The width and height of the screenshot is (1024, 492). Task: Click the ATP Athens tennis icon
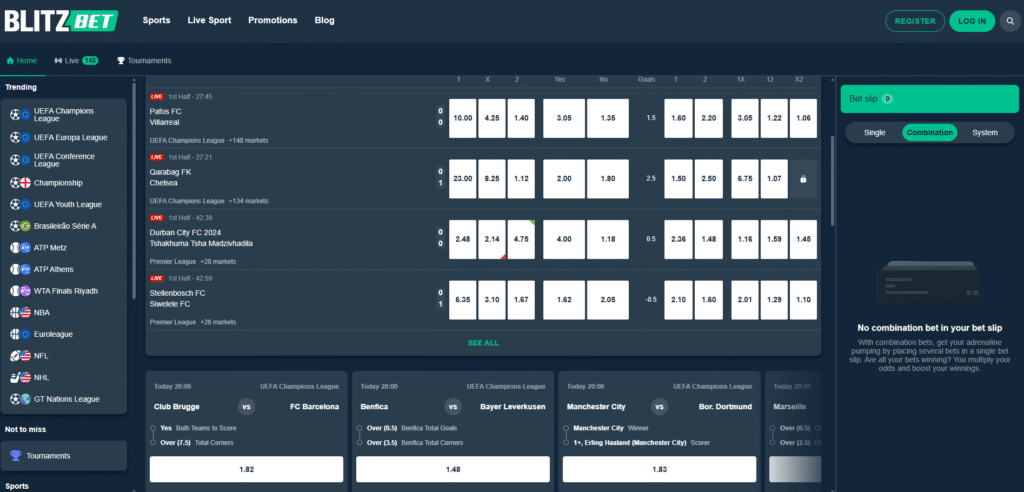pyautogui.click(x=21, y=269)
